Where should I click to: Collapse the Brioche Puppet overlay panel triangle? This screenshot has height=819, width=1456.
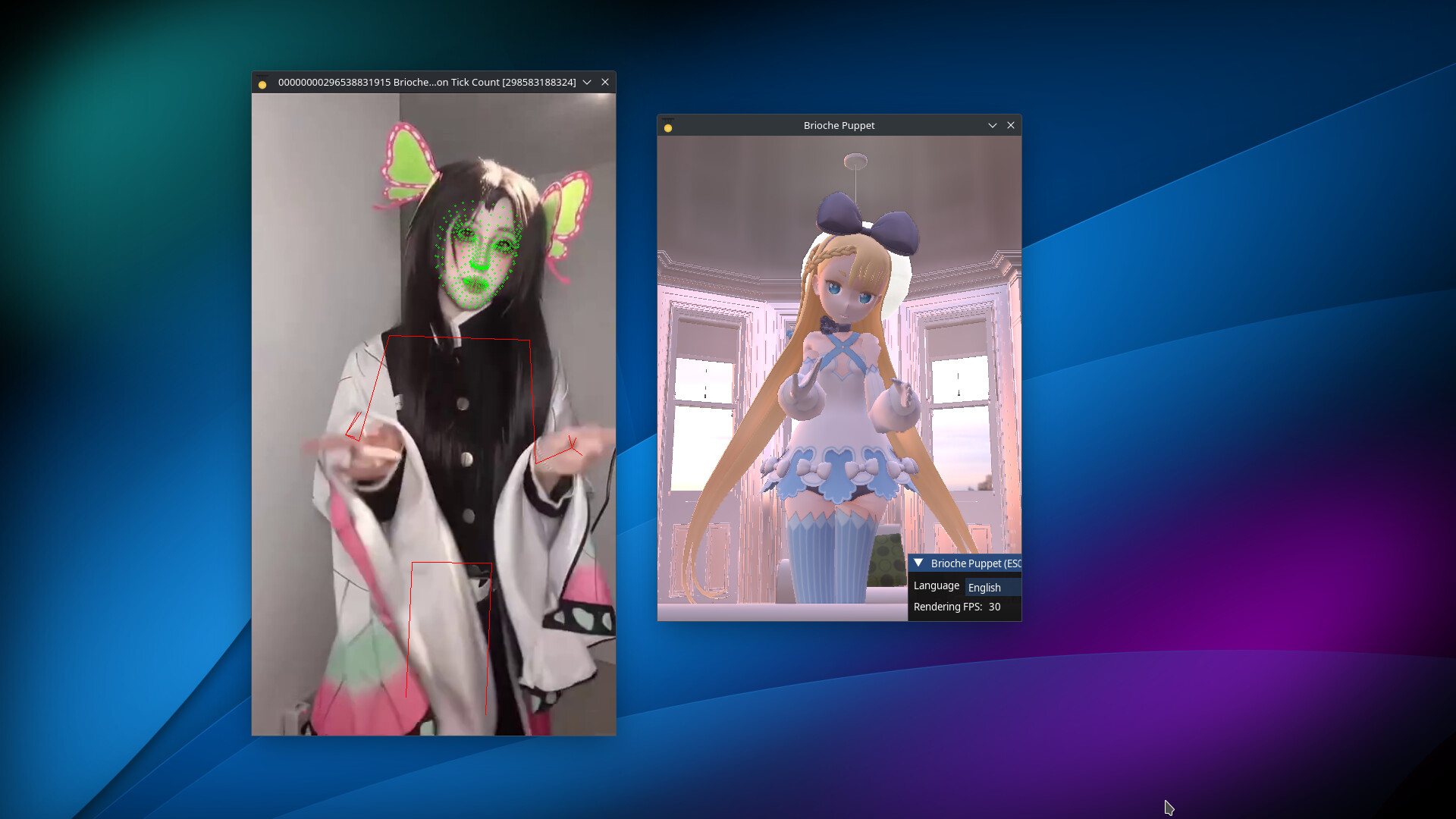pyautogui.click(x=918, y=563)
